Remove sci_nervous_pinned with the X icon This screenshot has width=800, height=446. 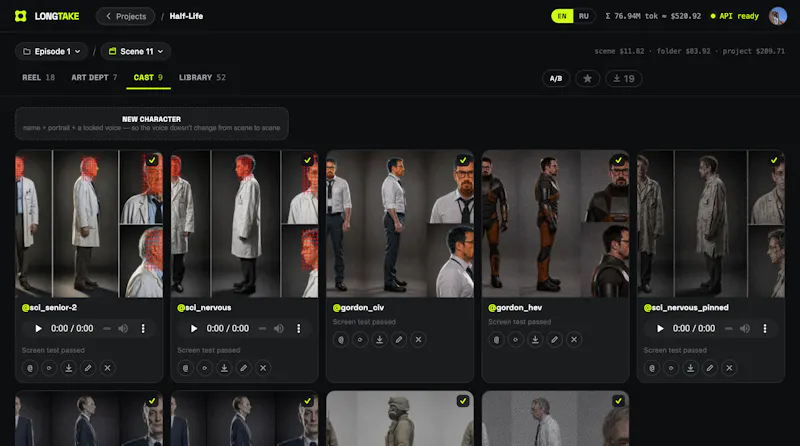(x=730, y=368)
